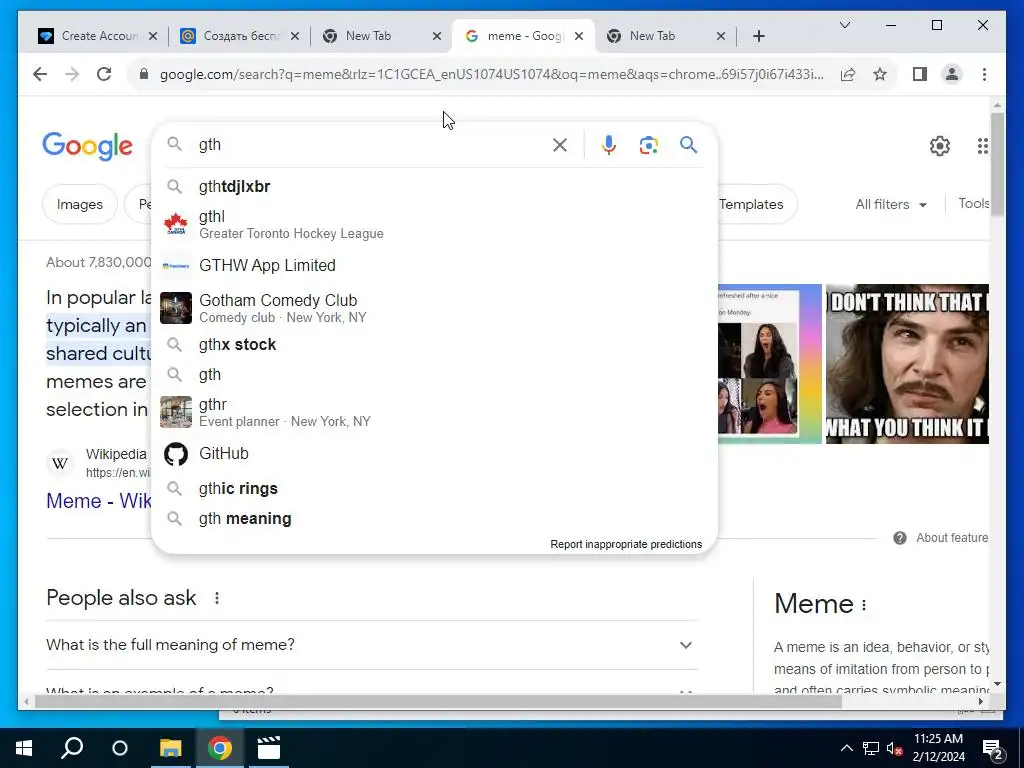Open Meme knowledge panel more options
Viewport: 1024px width, 768px height.
point(864,605)
